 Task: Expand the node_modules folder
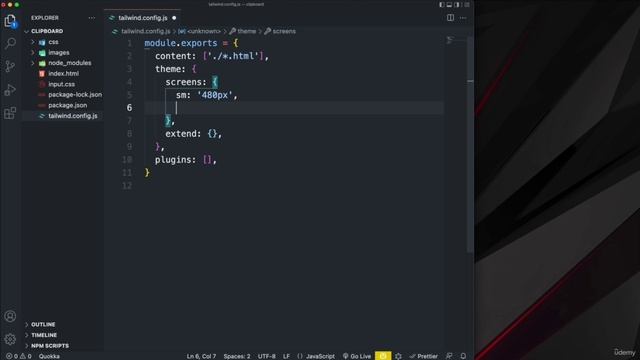pos(69,63)
